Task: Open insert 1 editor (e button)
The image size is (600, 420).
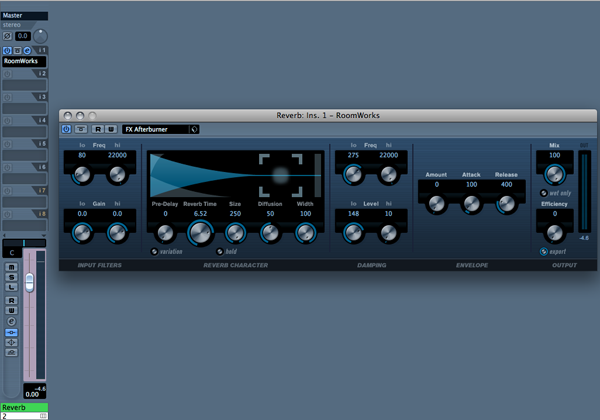Action: [27, 50]
